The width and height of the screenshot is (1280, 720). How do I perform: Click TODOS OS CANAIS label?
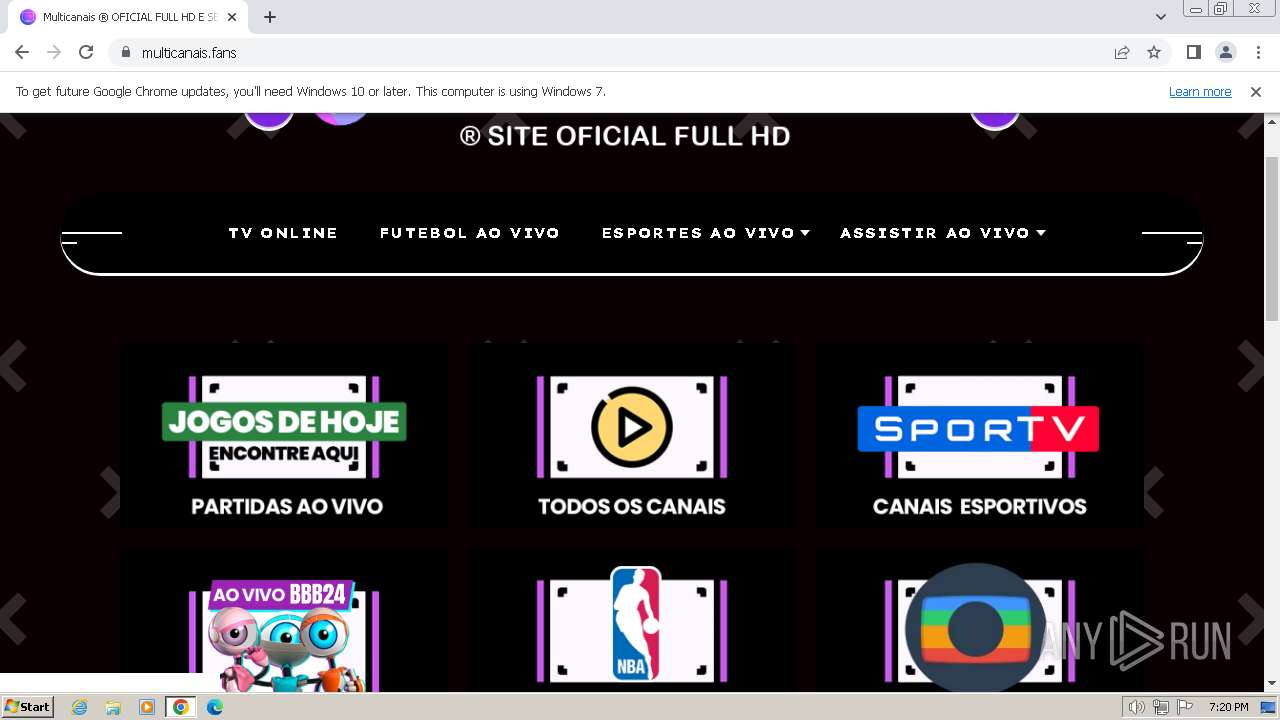[x=632, y=506]
